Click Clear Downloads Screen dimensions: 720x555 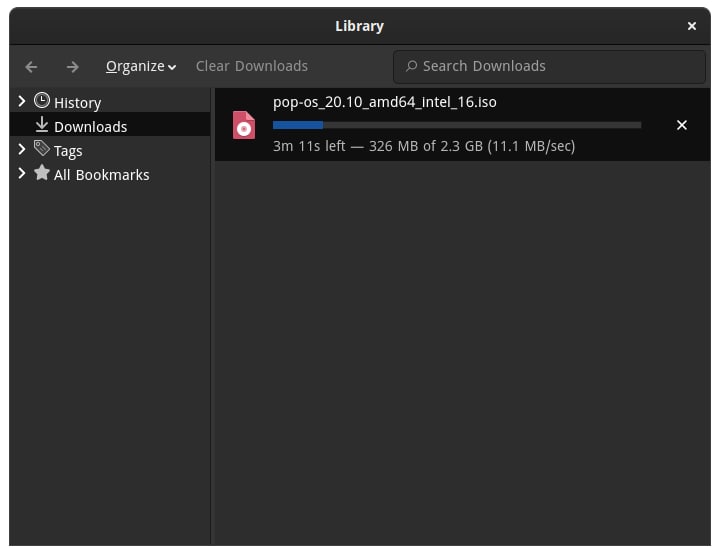coord(252,66)
